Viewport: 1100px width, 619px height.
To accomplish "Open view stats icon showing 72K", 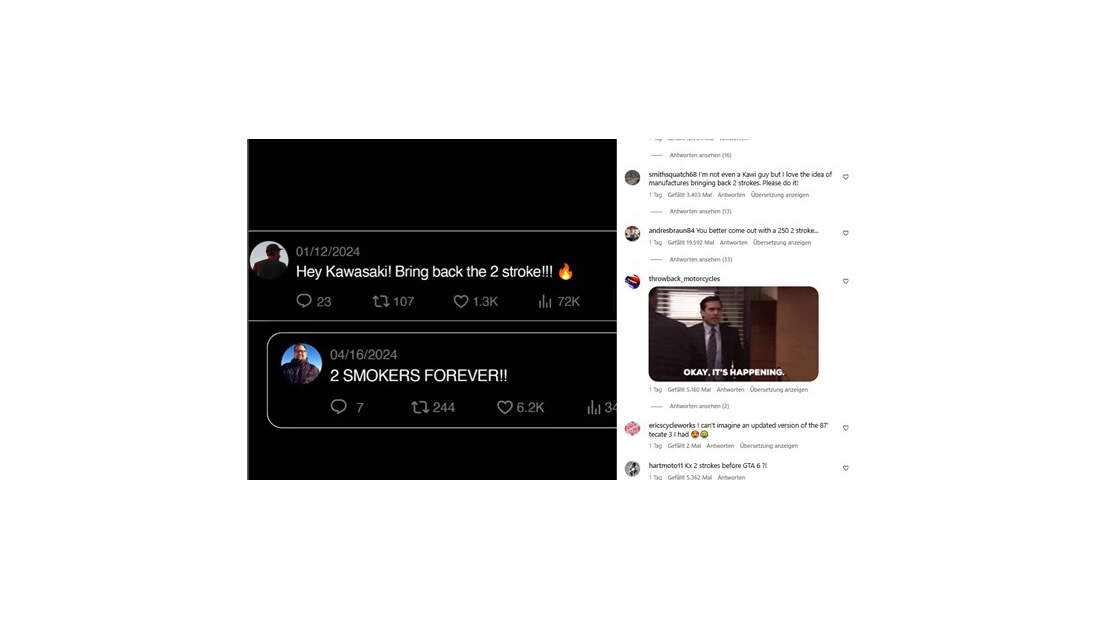I will coord(545,301).
